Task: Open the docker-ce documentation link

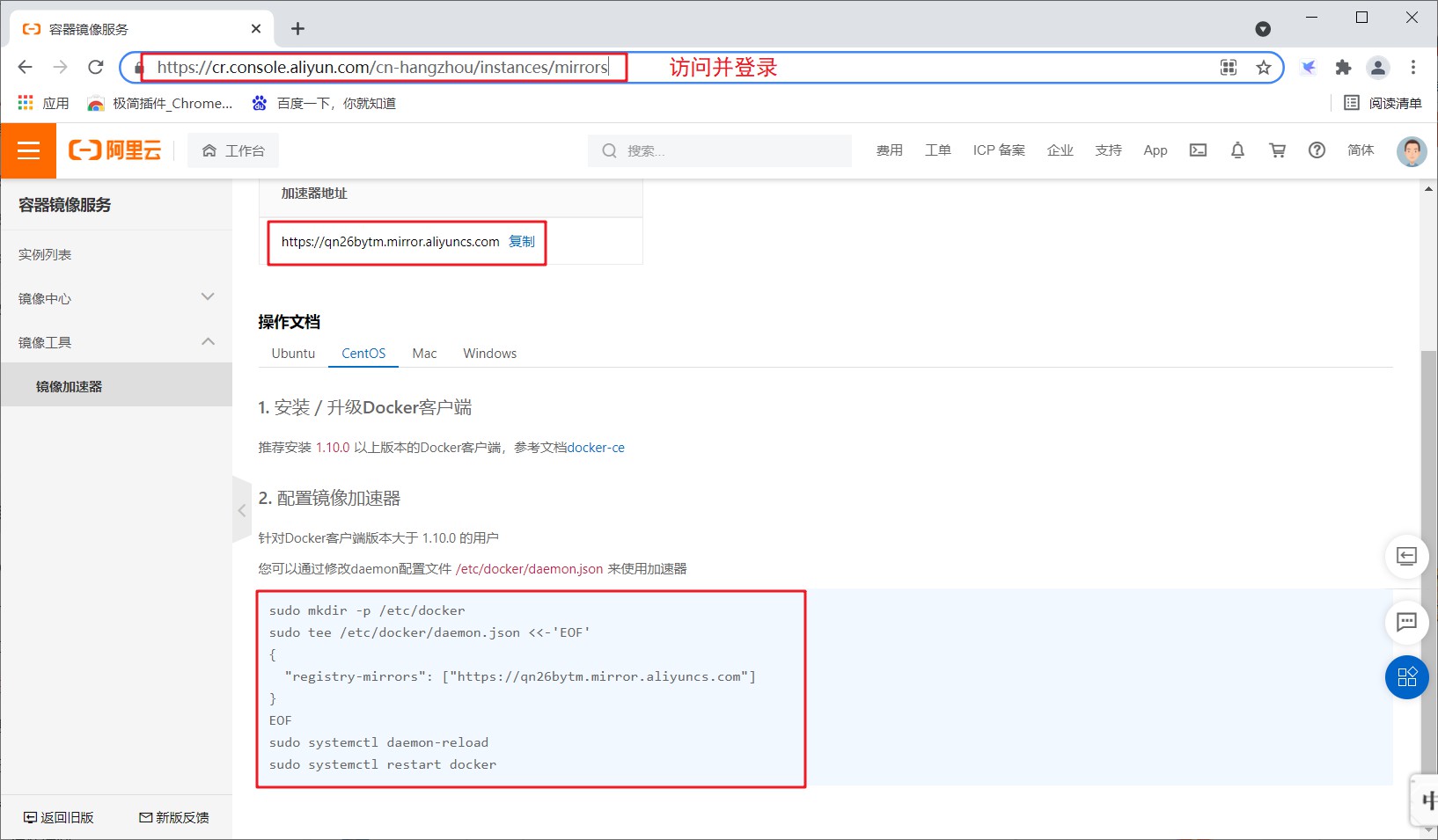Action: click(596, 448)
